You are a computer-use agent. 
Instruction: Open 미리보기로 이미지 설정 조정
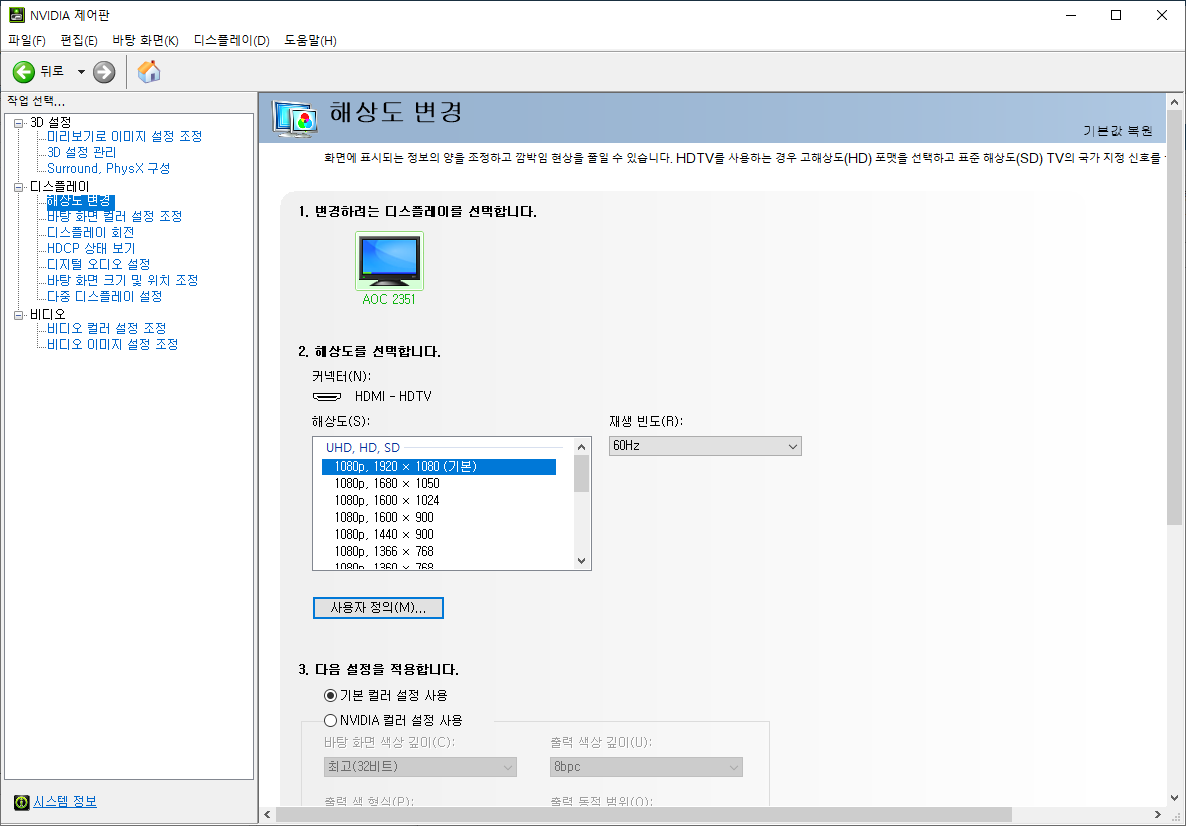125,137
